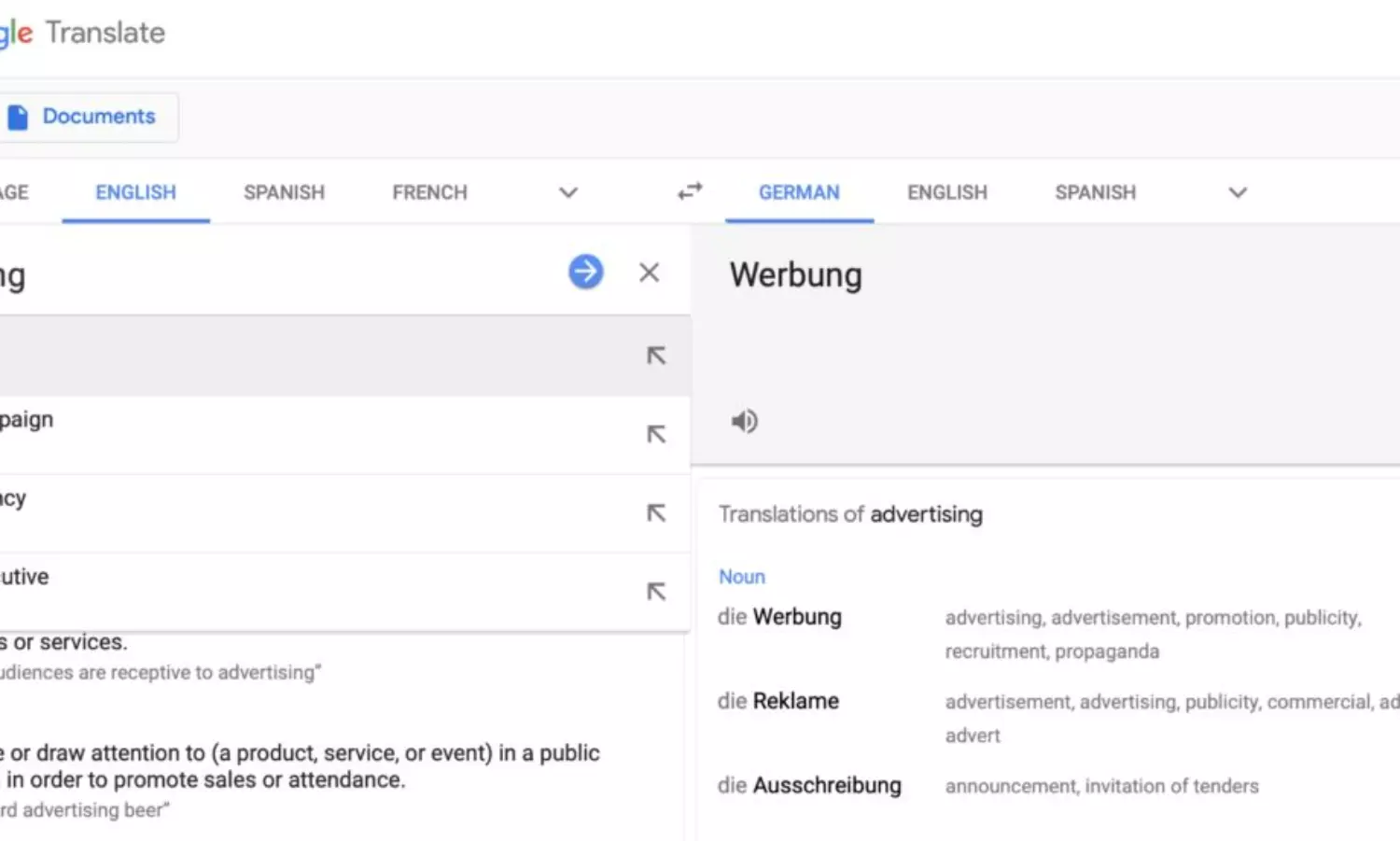
Task: Swap the source and target languages
Action: pos(690,191)
